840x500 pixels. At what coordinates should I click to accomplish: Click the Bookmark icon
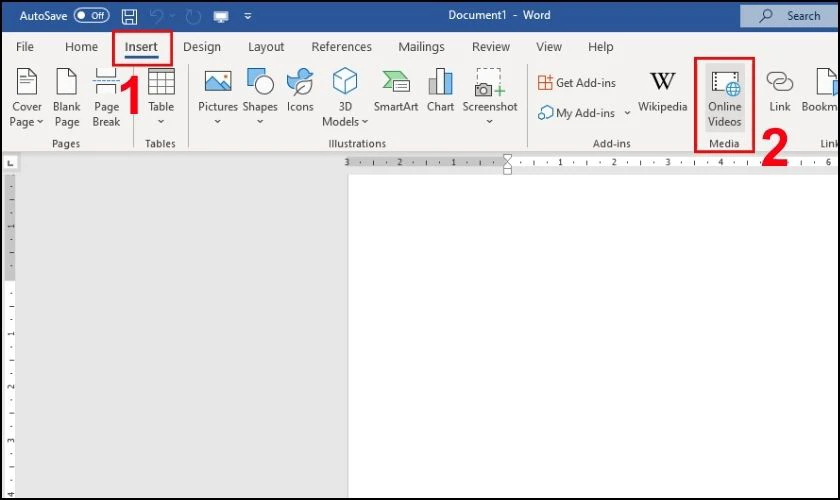pos(826,81)
